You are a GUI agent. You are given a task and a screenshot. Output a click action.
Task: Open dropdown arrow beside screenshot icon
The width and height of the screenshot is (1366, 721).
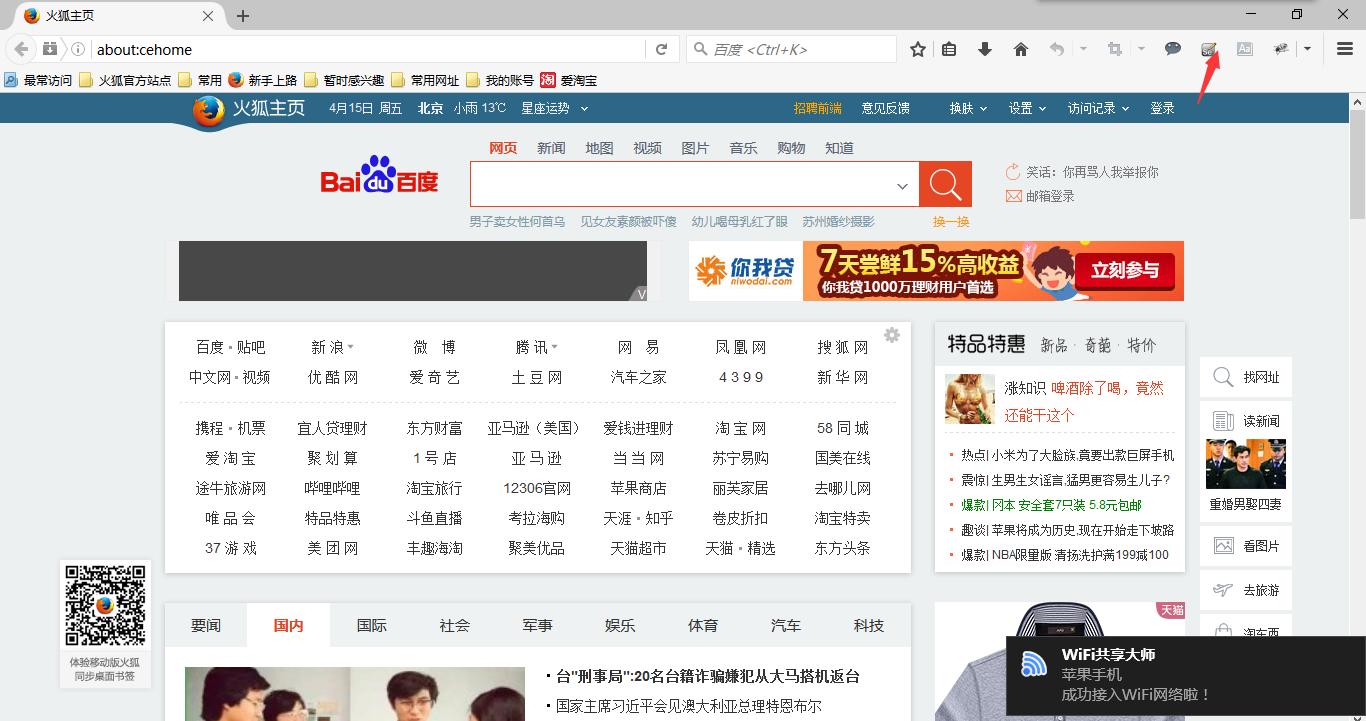[1142, 49]
